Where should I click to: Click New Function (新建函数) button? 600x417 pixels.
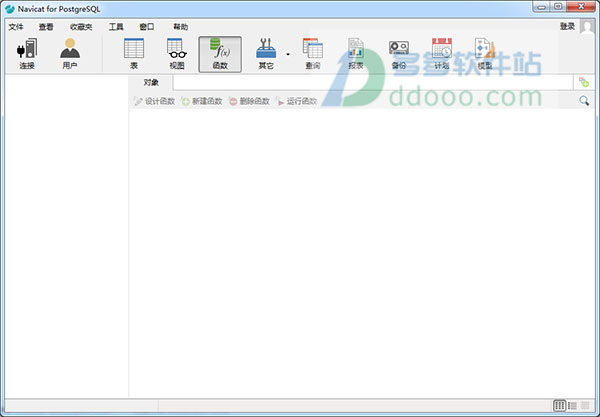(202, 101)
